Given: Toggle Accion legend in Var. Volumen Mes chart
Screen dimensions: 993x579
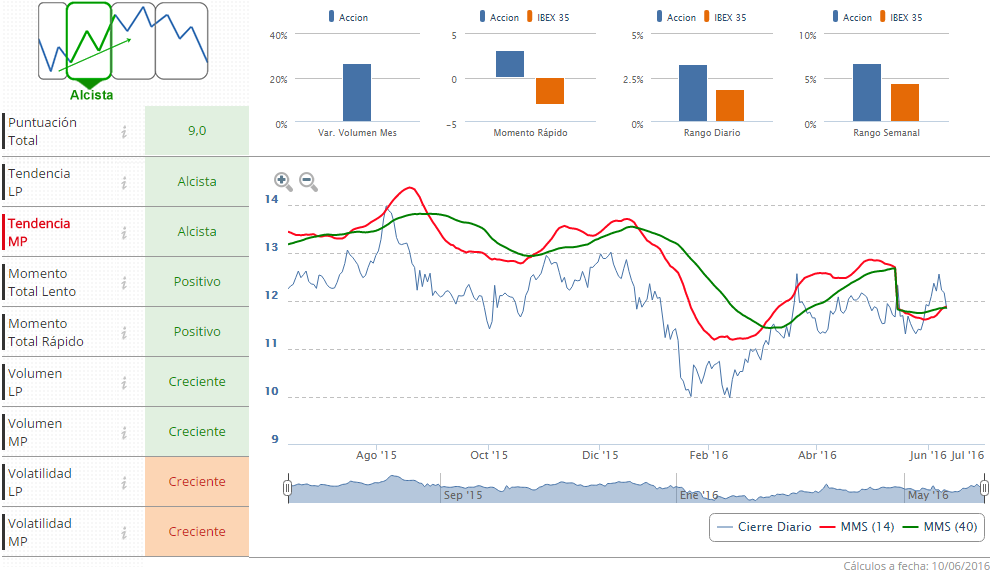Looking at the screenshot, I should coord(348,17).
